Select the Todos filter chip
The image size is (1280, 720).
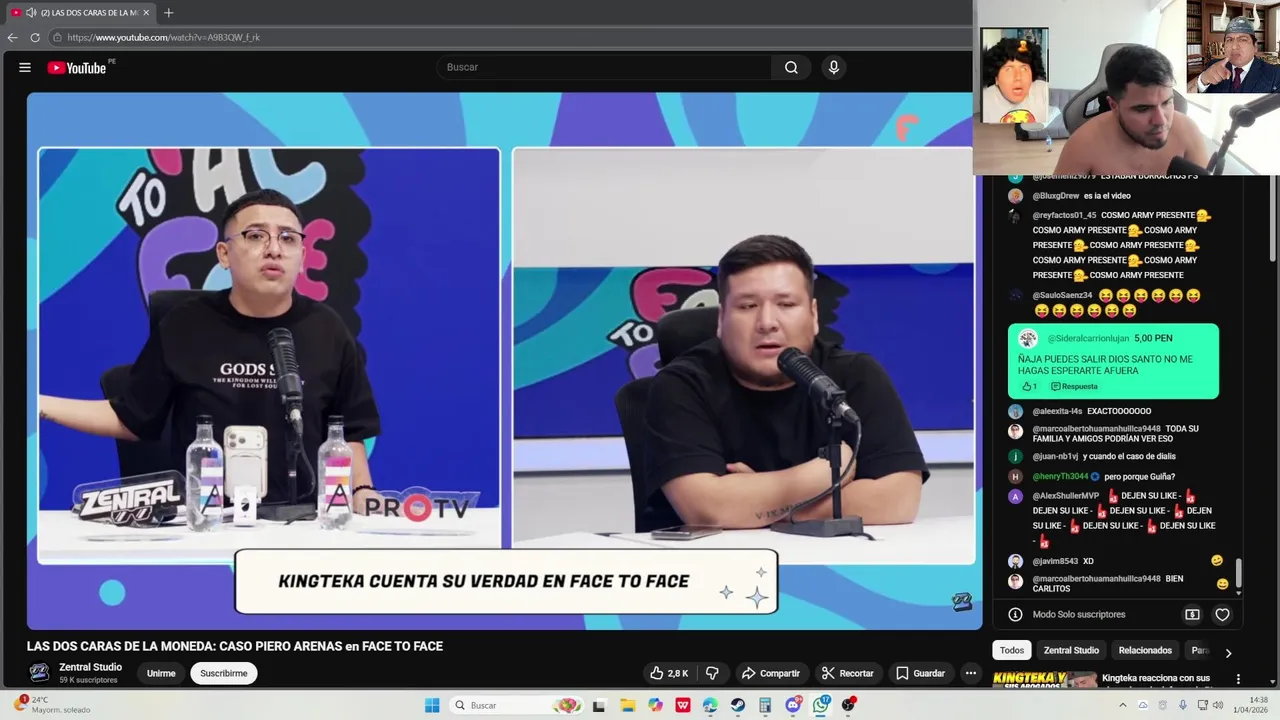[x=1012, y=650]
